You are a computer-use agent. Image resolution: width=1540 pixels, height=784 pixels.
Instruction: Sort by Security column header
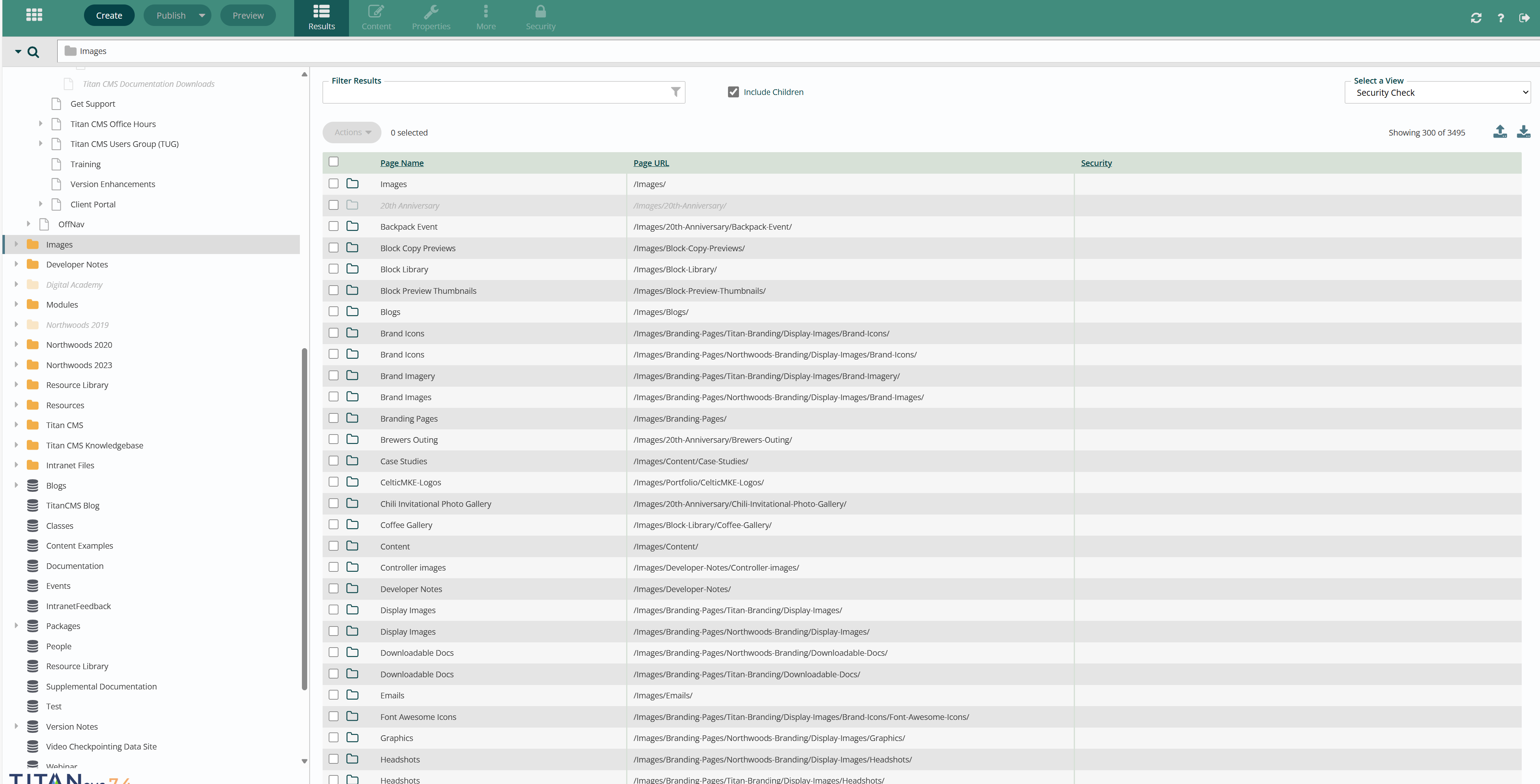(1096, 163)
